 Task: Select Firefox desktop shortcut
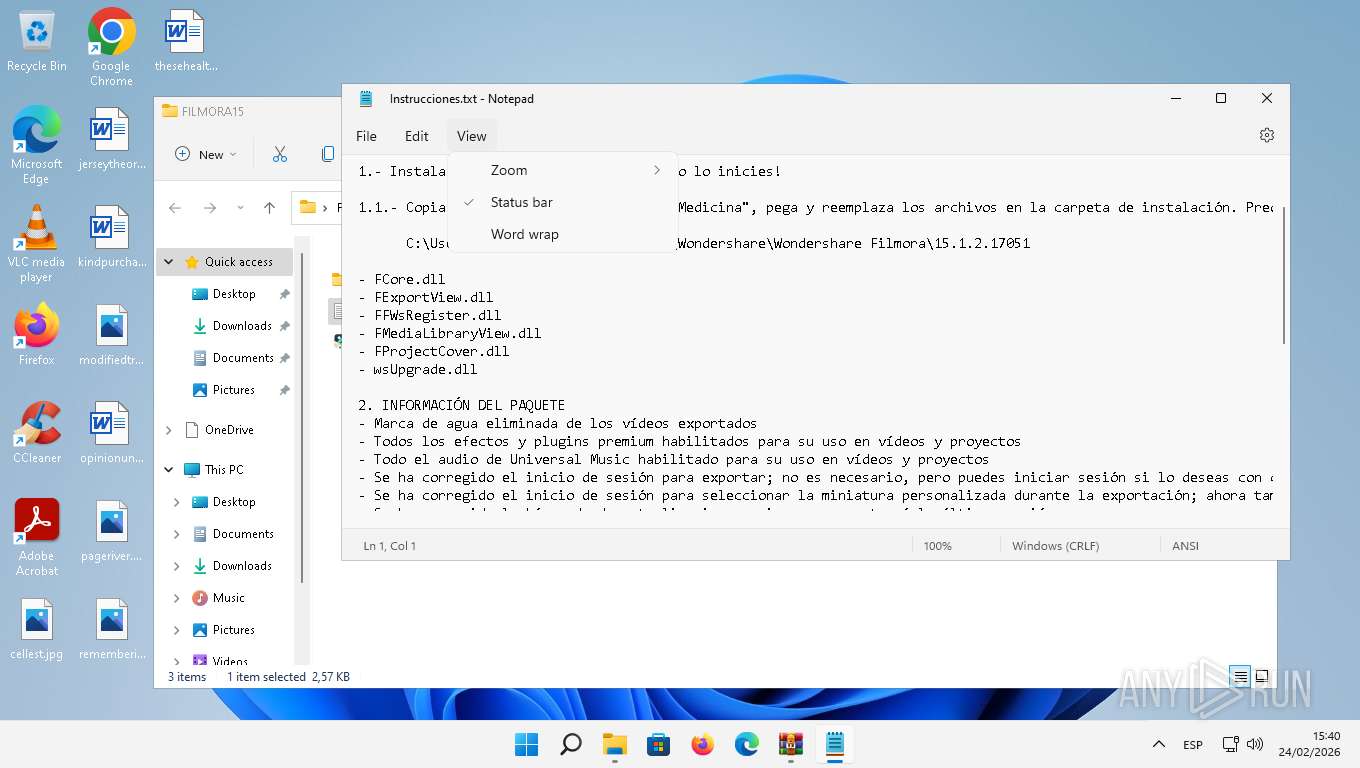coord(37,334)
